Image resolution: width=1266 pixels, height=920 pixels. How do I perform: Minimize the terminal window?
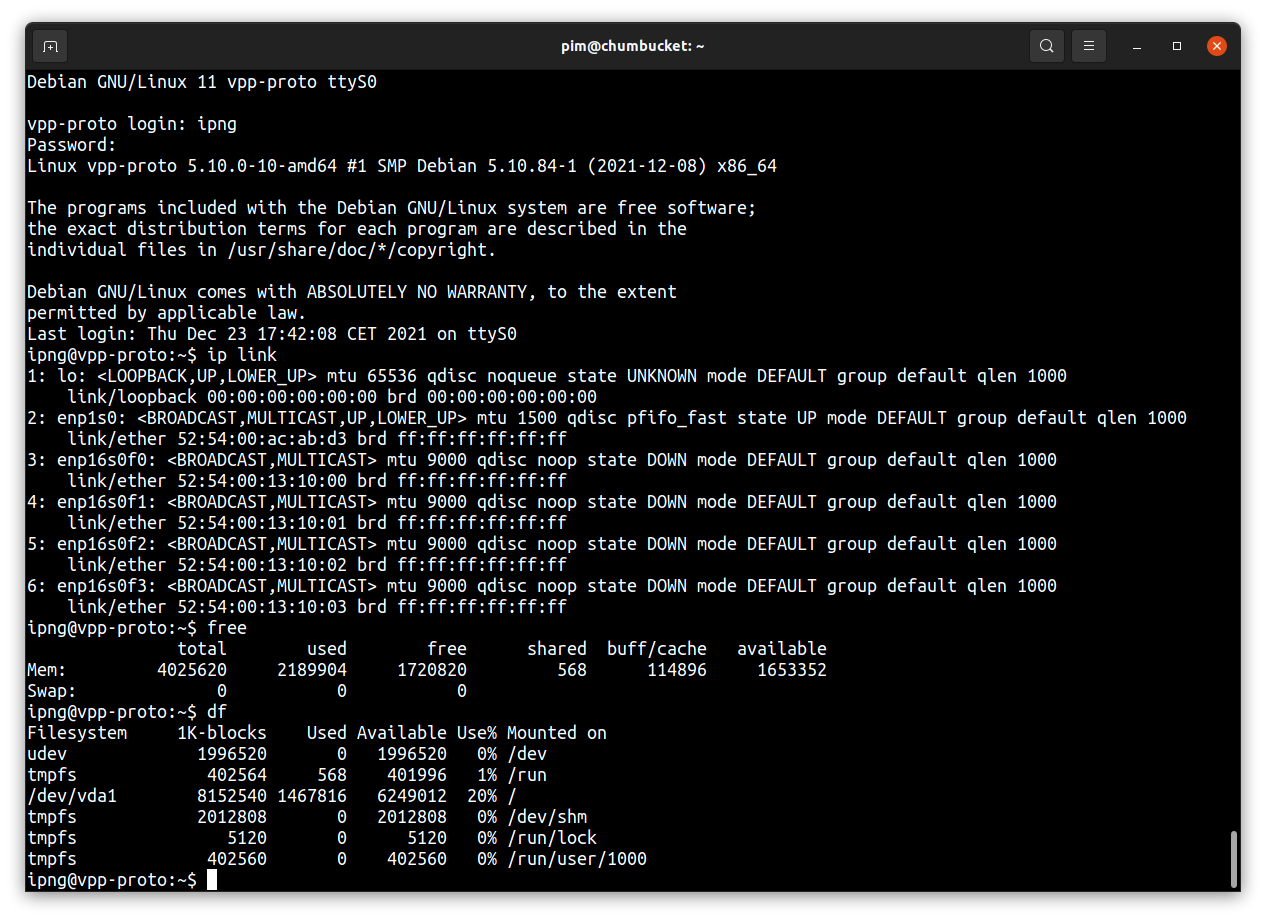pyautogui.click(x=1137, y=46)
